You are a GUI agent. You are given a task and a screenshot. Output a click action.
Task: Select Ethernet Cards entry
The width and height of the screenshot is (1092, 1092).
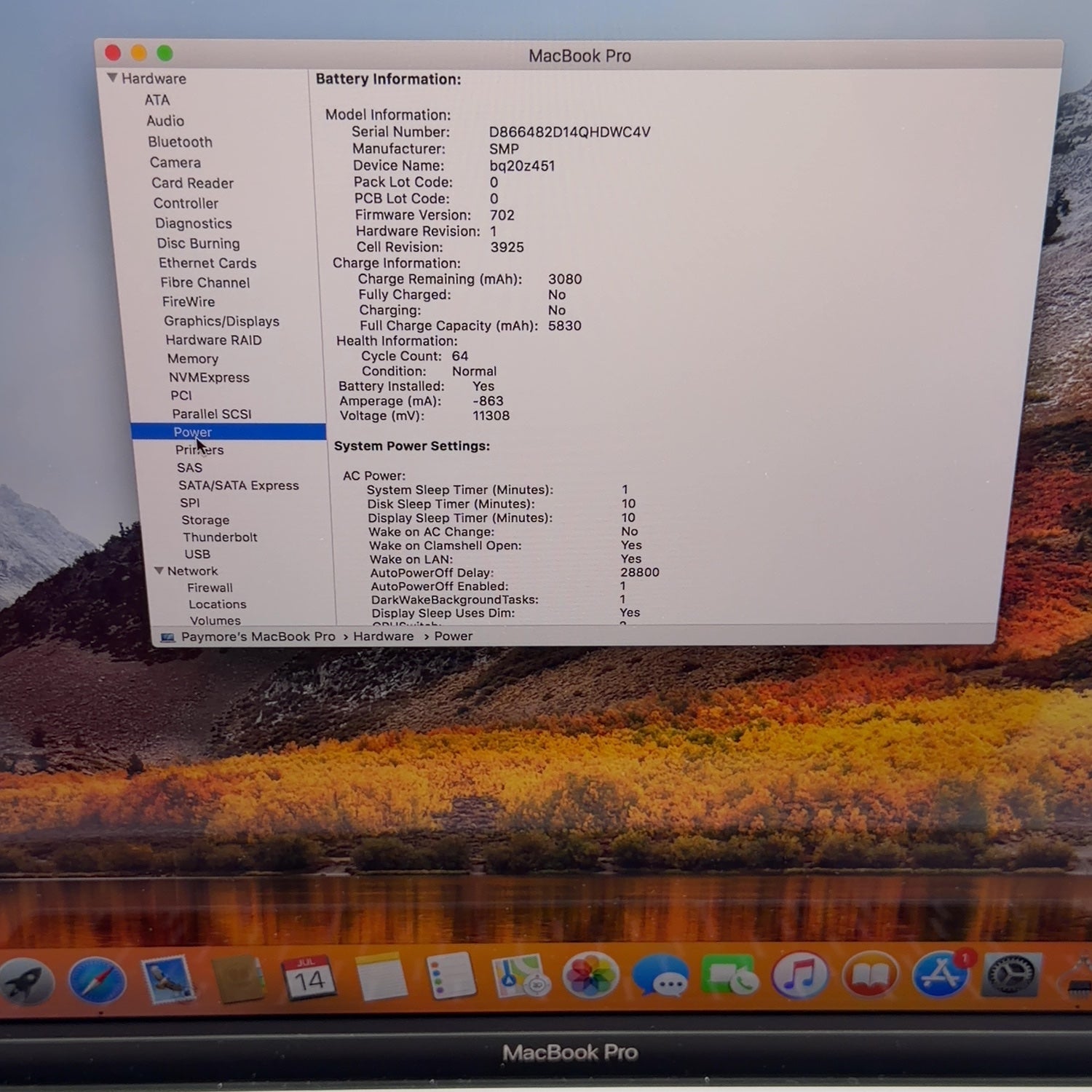(207, 263)
